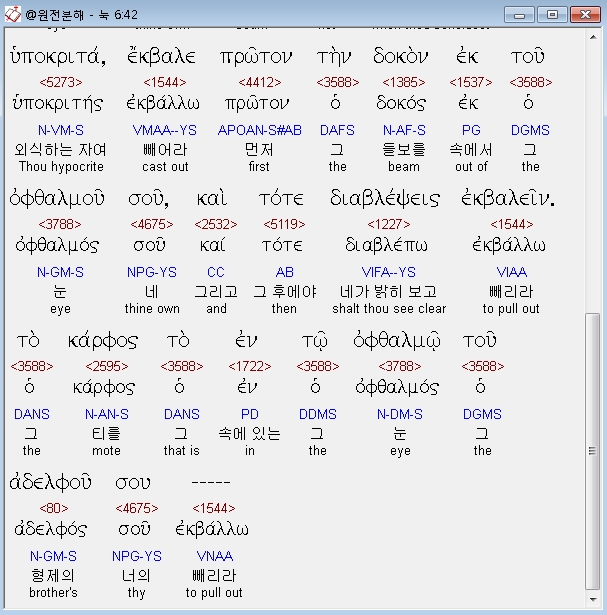Click the English gloss thine own
This screenshot has width=607, height=615.
point(152,309)
